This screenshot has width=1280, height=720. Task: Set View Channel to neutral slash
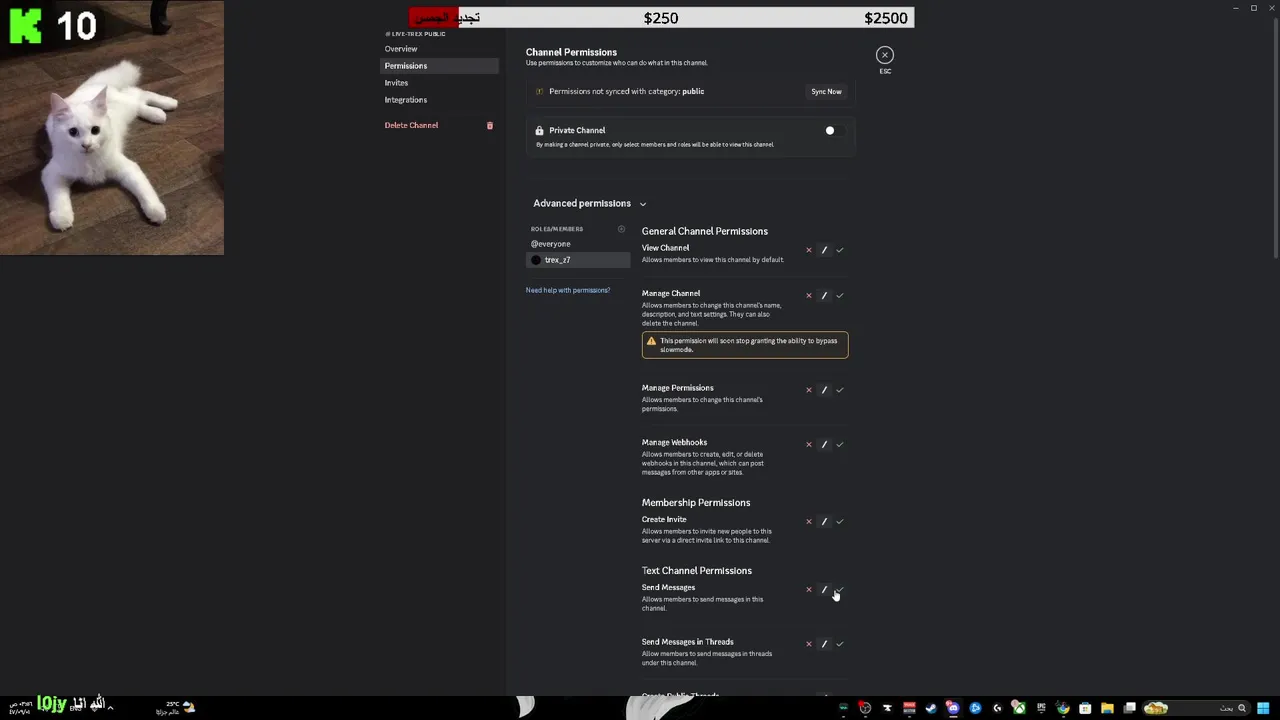[x=824, y=250]
